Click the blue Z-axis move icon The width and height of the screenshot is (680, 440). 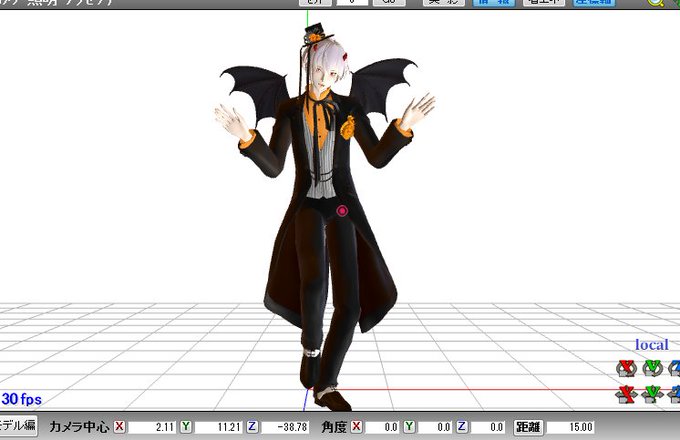coord(674,394)
